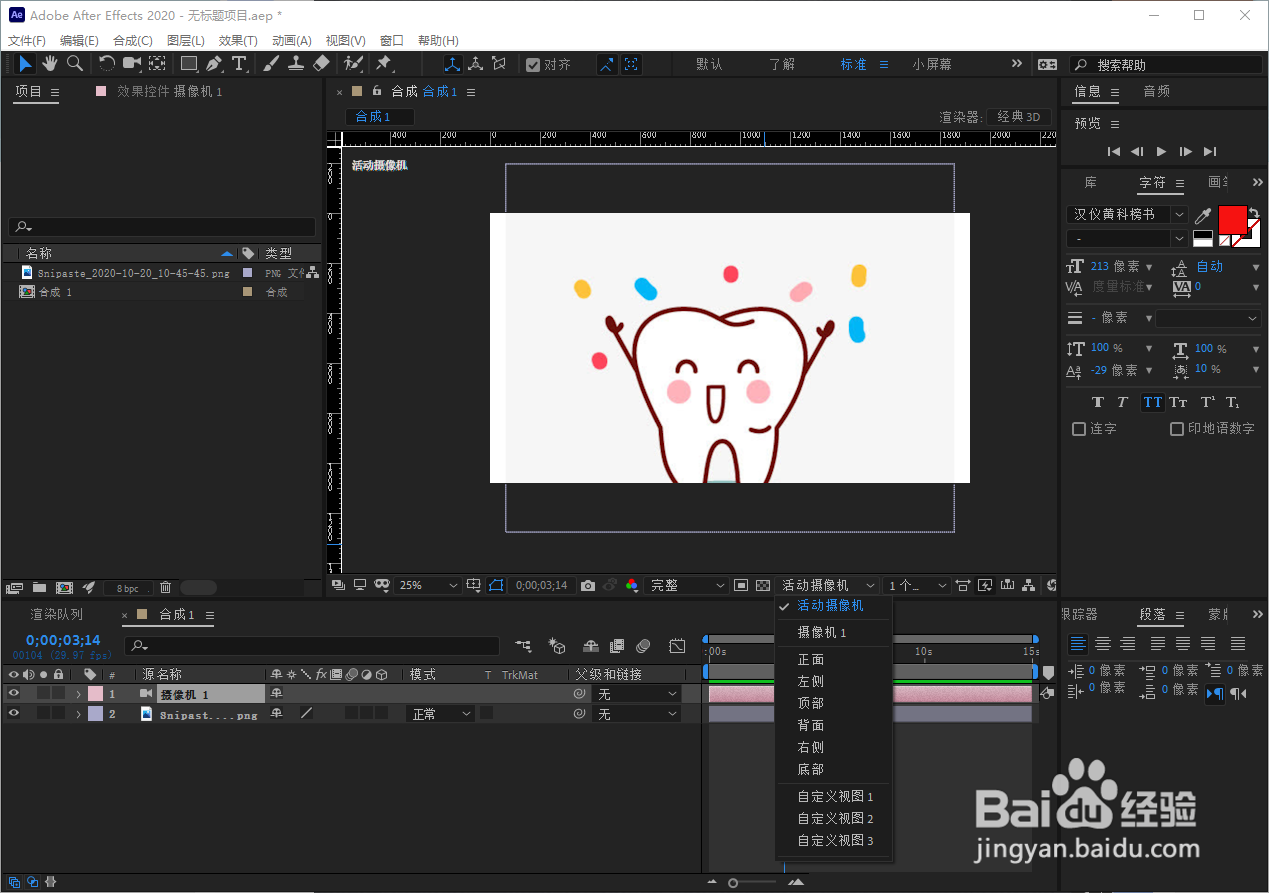
Task: Click the red fill color swatch
Action: (x=1232, y=219)
